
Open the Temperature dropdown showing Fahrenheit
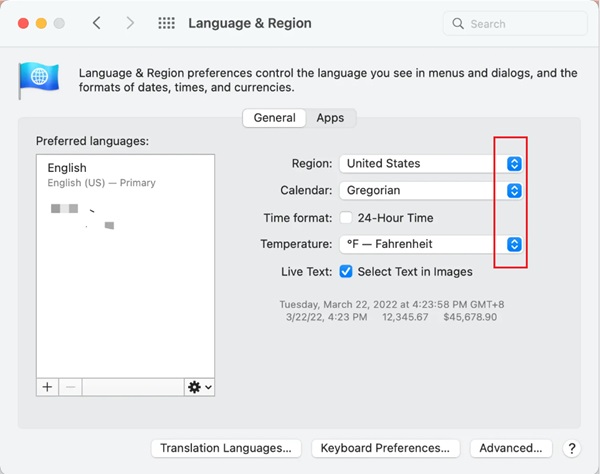click(431, 244)
